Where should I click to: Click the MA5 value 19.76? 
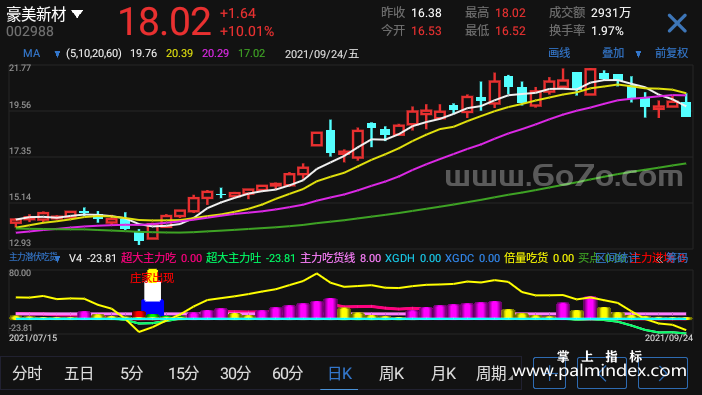click(144, 54)
